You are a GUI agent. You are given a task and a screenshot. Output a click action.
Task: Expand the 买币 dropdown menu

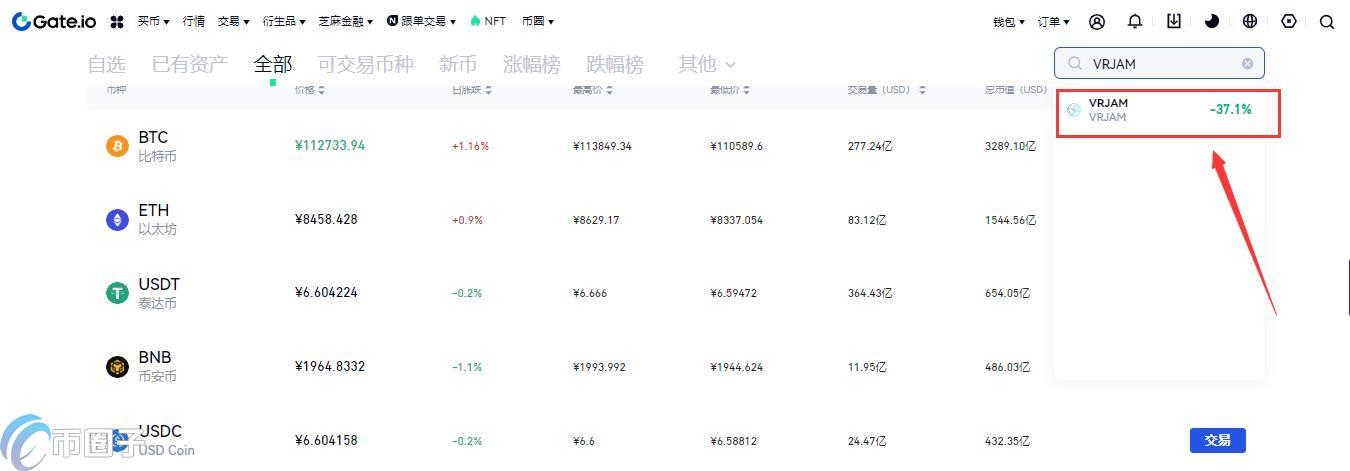pyautogui.click(x=153, y=21)
